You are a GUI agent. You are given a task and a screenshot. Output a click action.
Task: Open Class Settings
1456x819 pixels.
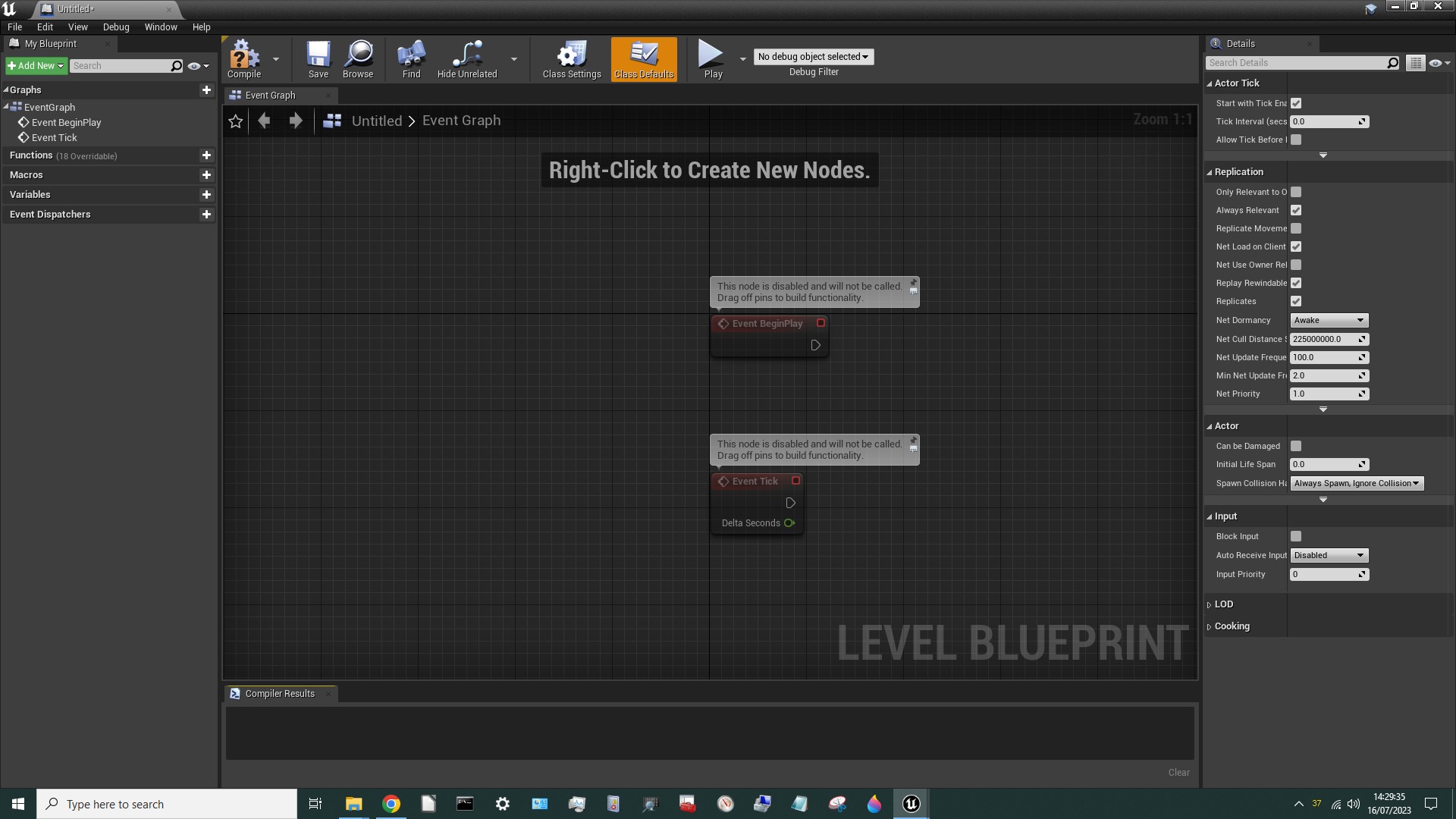click(x=572, y=59)
